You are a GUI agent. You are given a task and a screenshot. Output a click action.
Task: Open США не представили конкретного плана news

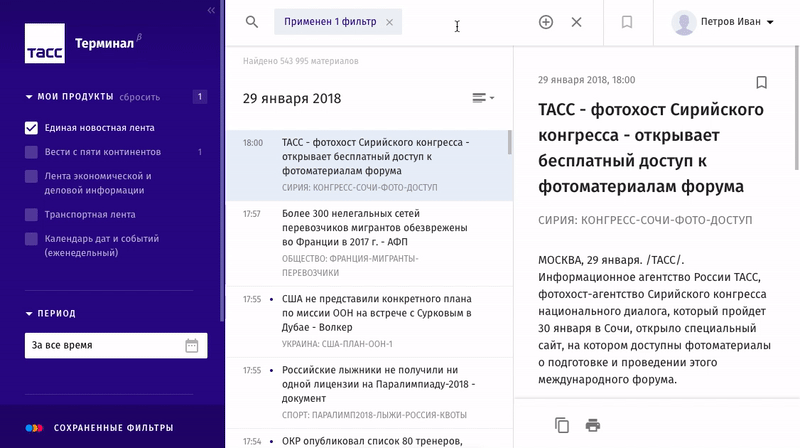(x=369, y=322)
